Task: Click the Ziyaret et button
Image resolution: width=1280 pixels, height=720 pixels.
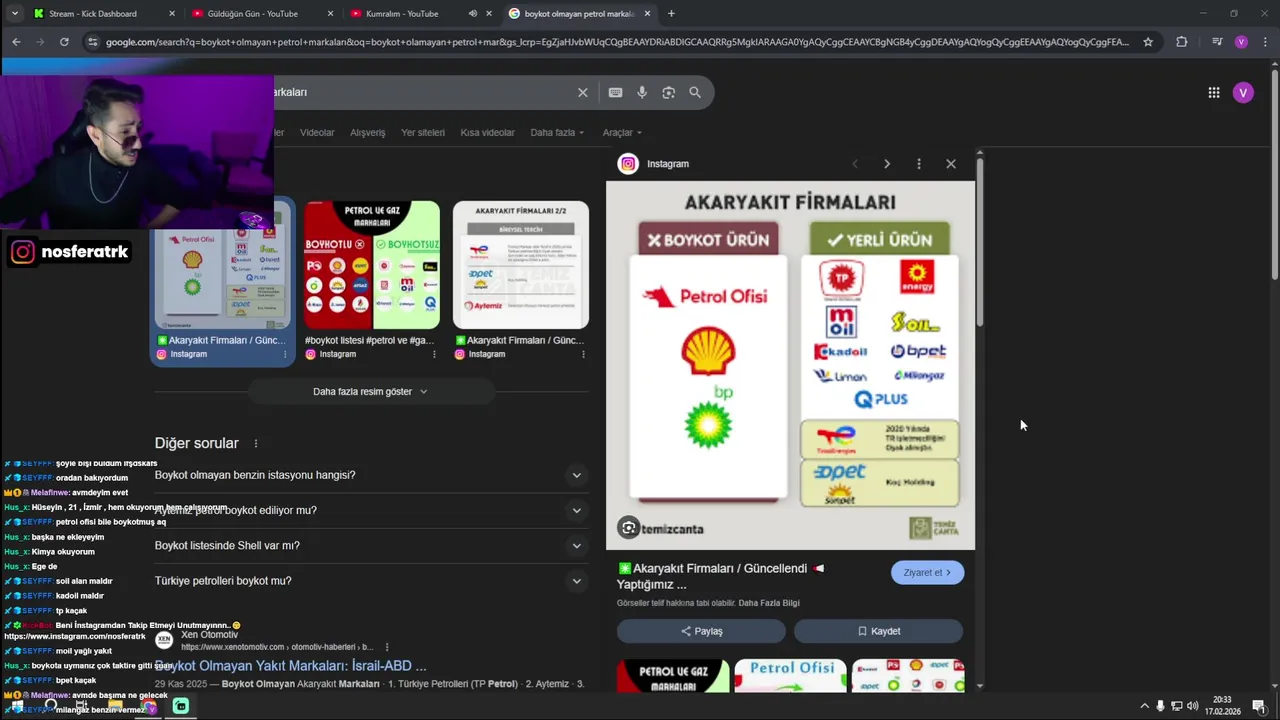Action: click(x=927, y=573)
